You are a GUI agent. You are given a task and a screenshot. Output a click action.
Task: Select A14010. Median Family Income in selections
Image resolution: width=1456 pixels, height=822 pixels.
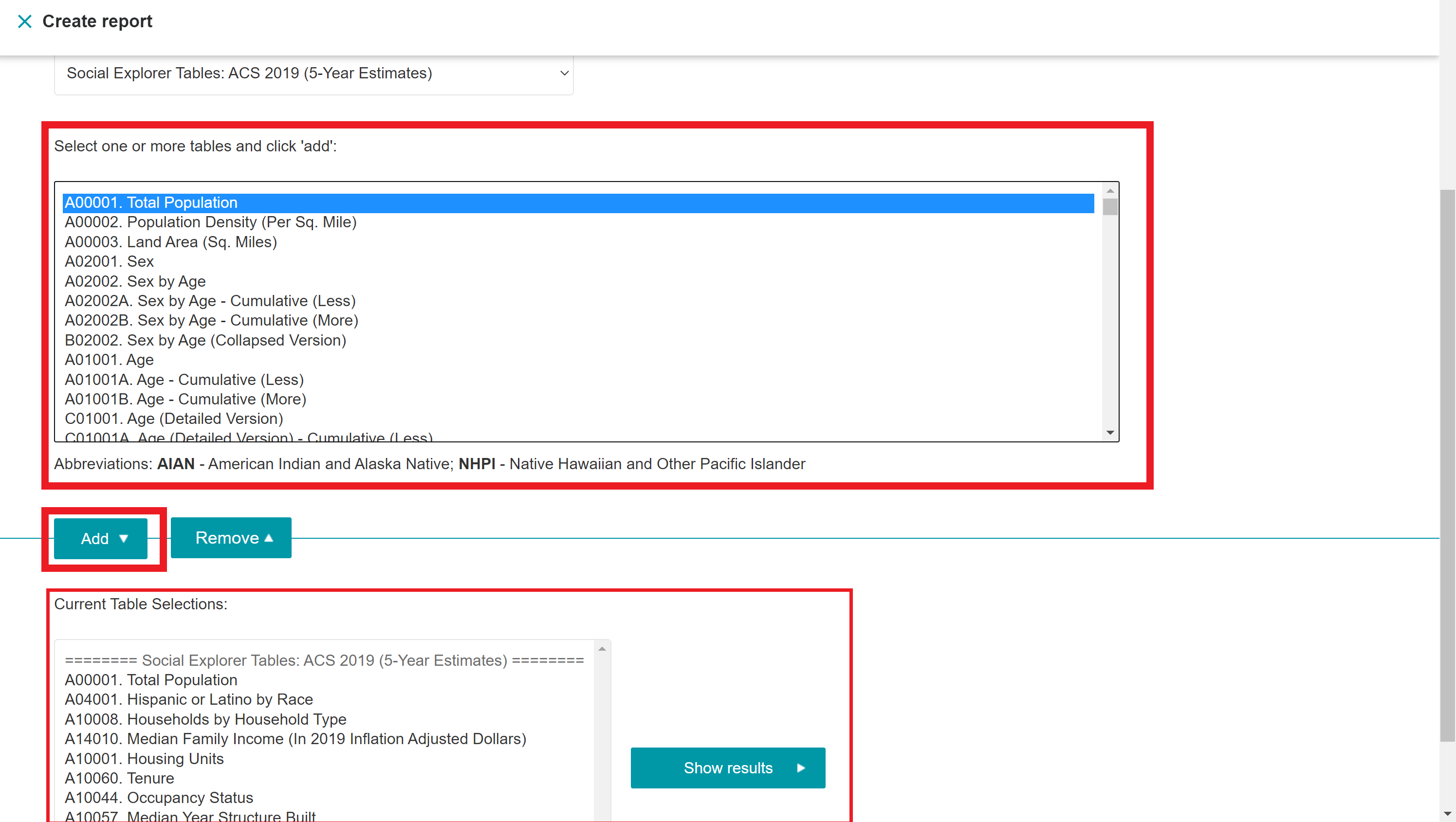[x=295, y=739]
